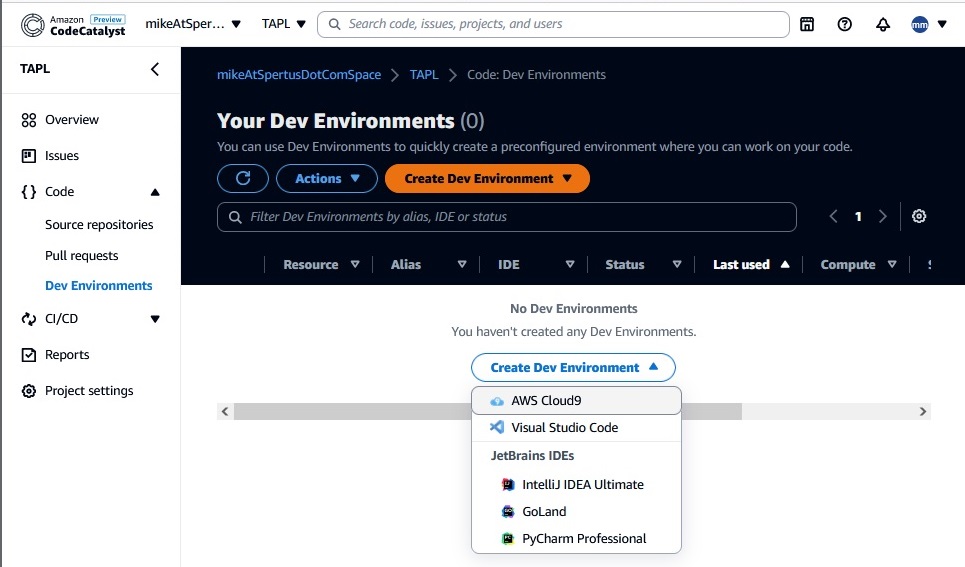The height and width of the screenshot is (567, 965).
Task: Expand the CI/CD sidebar section
Action: coord(155,319)
